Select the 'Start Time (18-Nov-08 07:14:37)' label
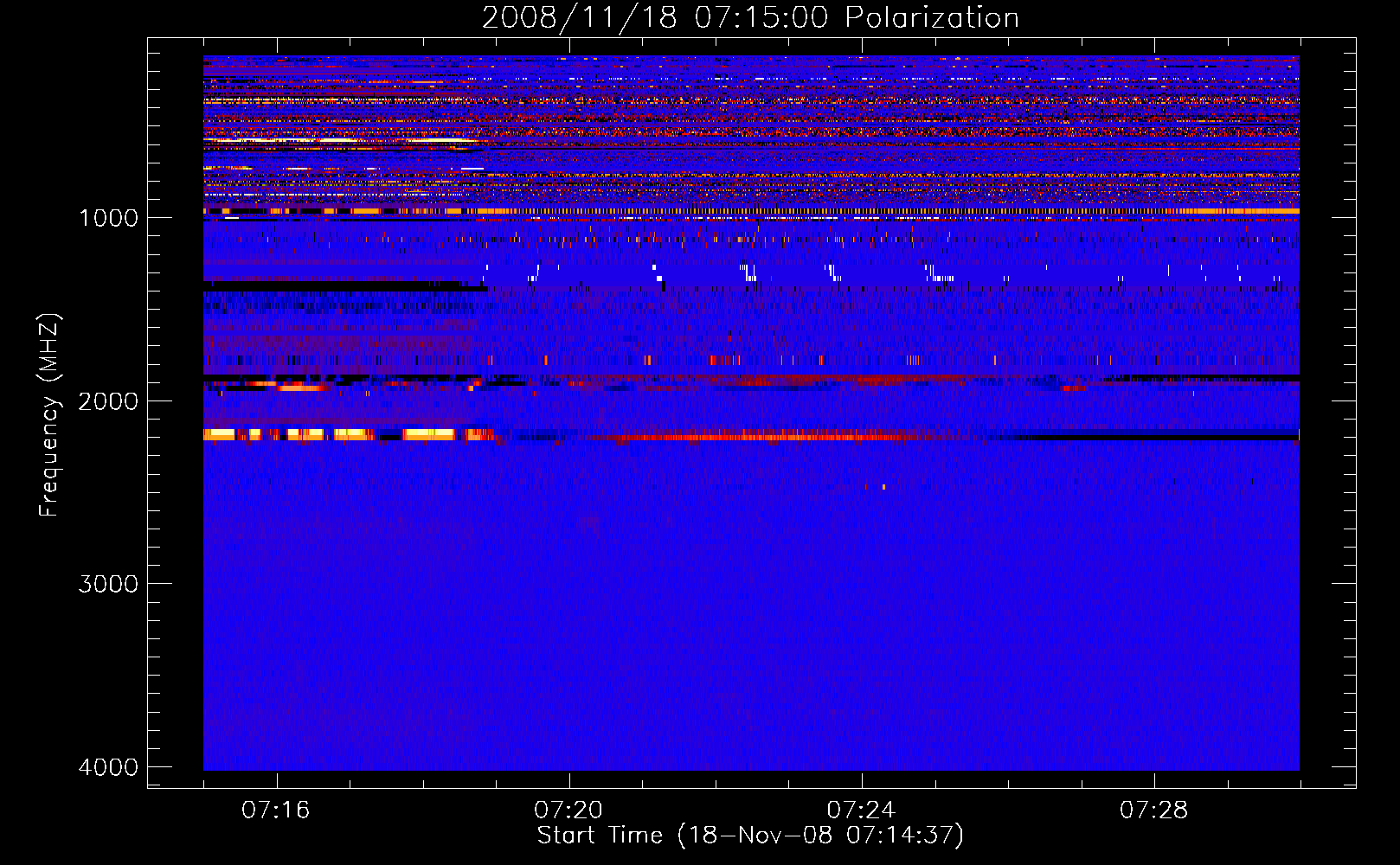 coord(750,836)
